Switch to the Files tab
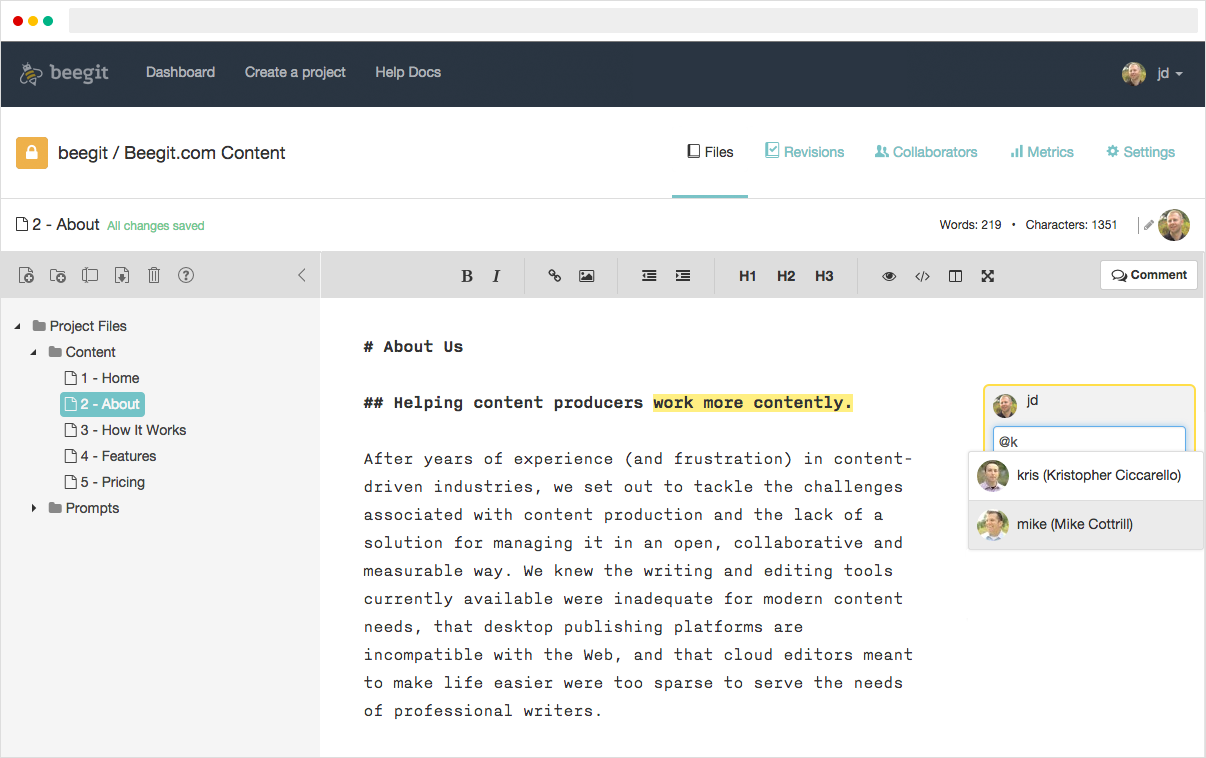Screen dimensions: 1206x758 pyautogui.click(x=710, y=152)
